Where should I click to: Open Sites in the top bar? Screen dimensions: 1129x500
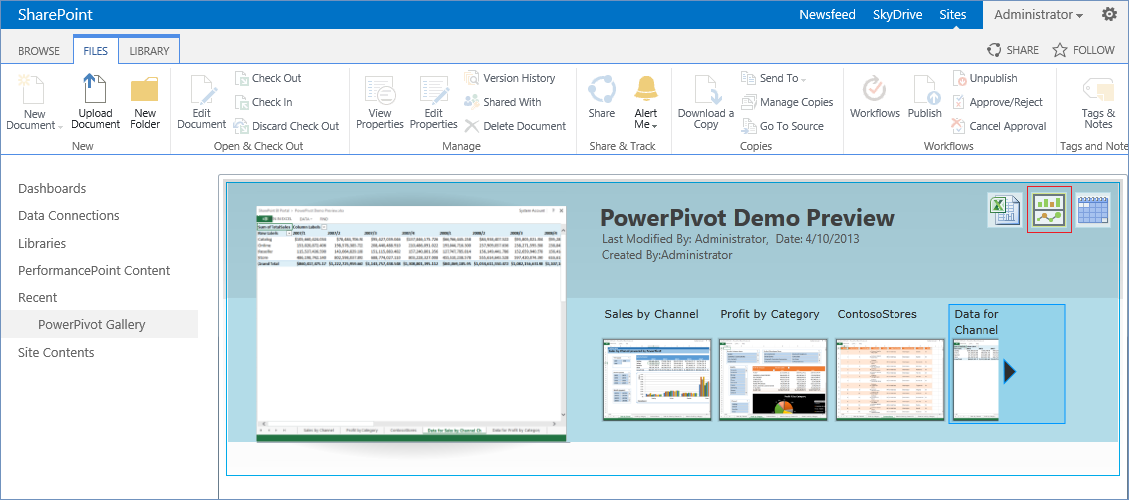[953, 14]
